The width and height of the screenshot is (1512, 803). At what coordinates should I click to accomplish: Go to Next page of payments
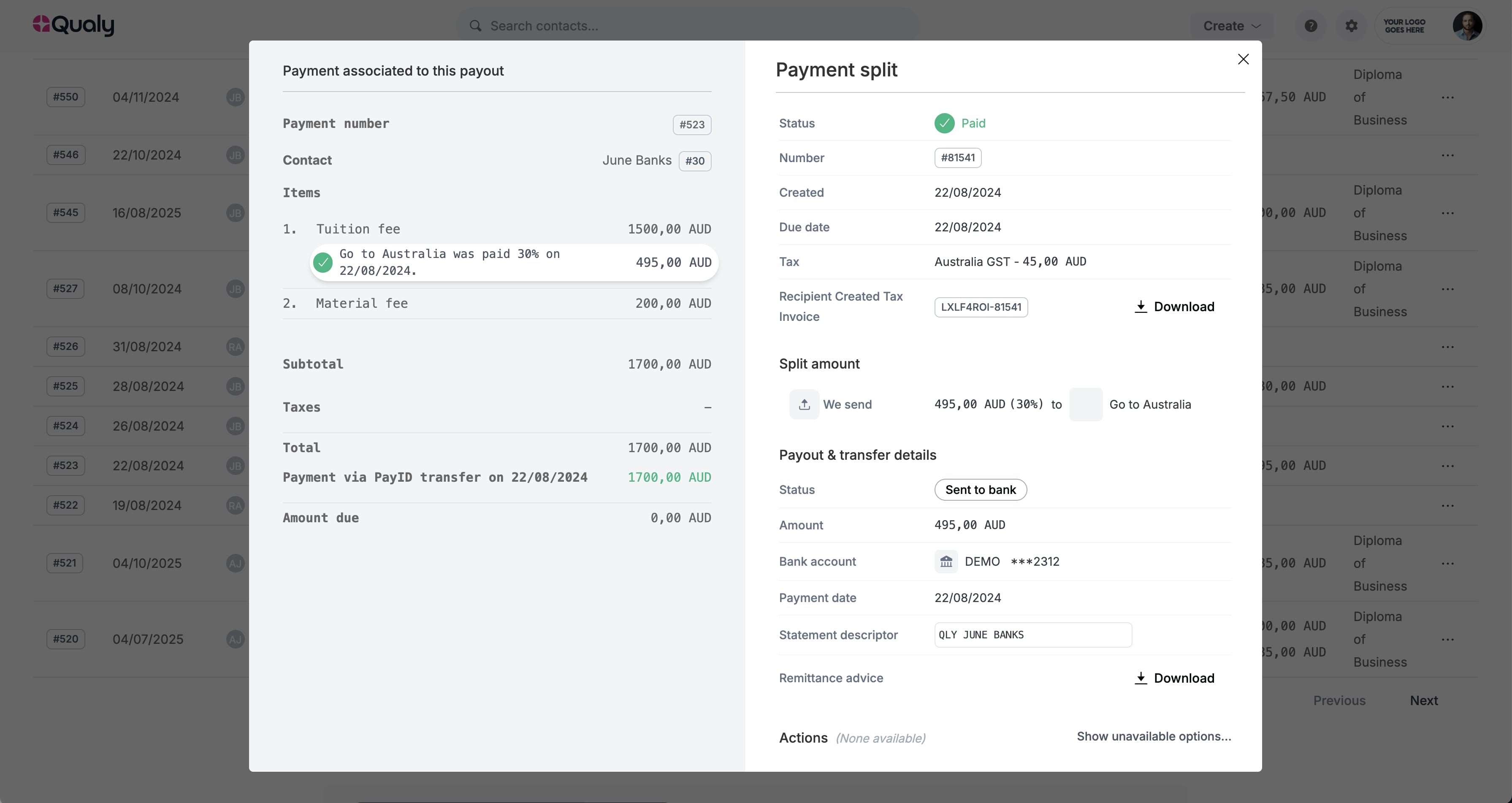point(1423,700)
